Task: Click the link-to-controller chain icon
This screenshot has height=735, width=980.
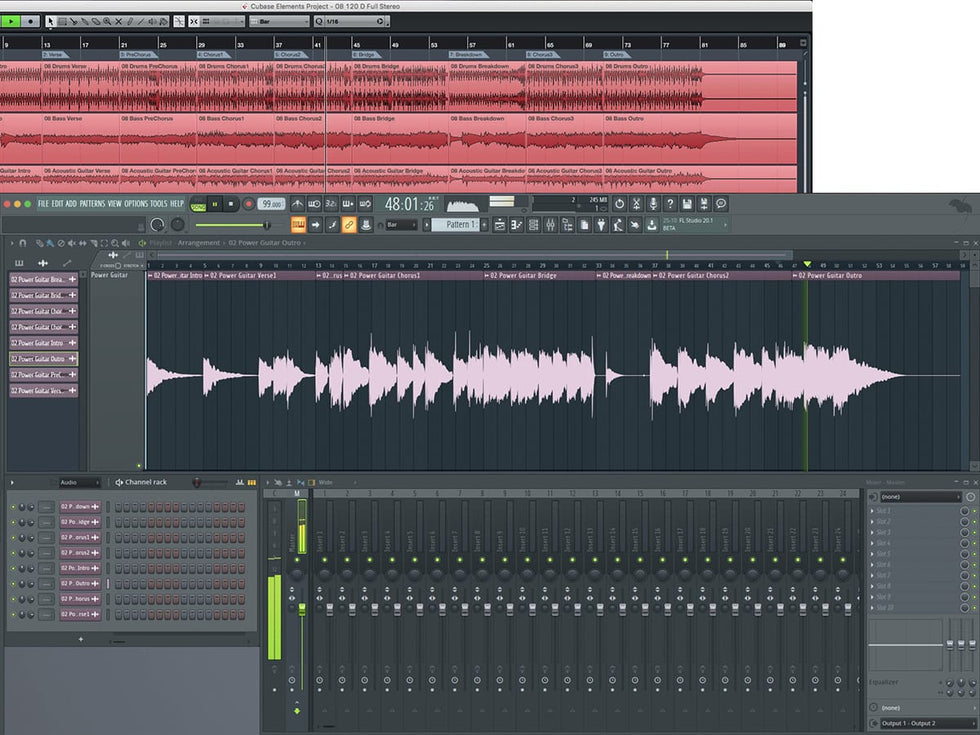Action: tap(349, 225)
